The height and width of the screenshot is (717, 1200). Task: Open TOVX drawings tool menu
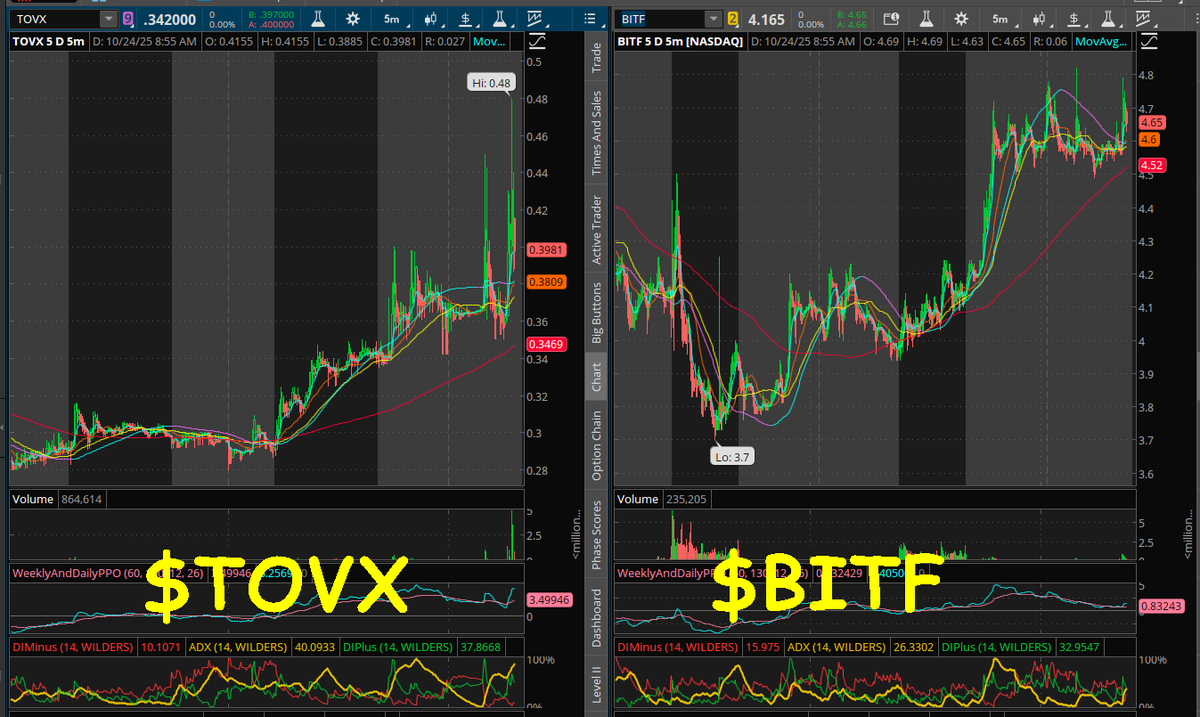[x=537, y=19]
